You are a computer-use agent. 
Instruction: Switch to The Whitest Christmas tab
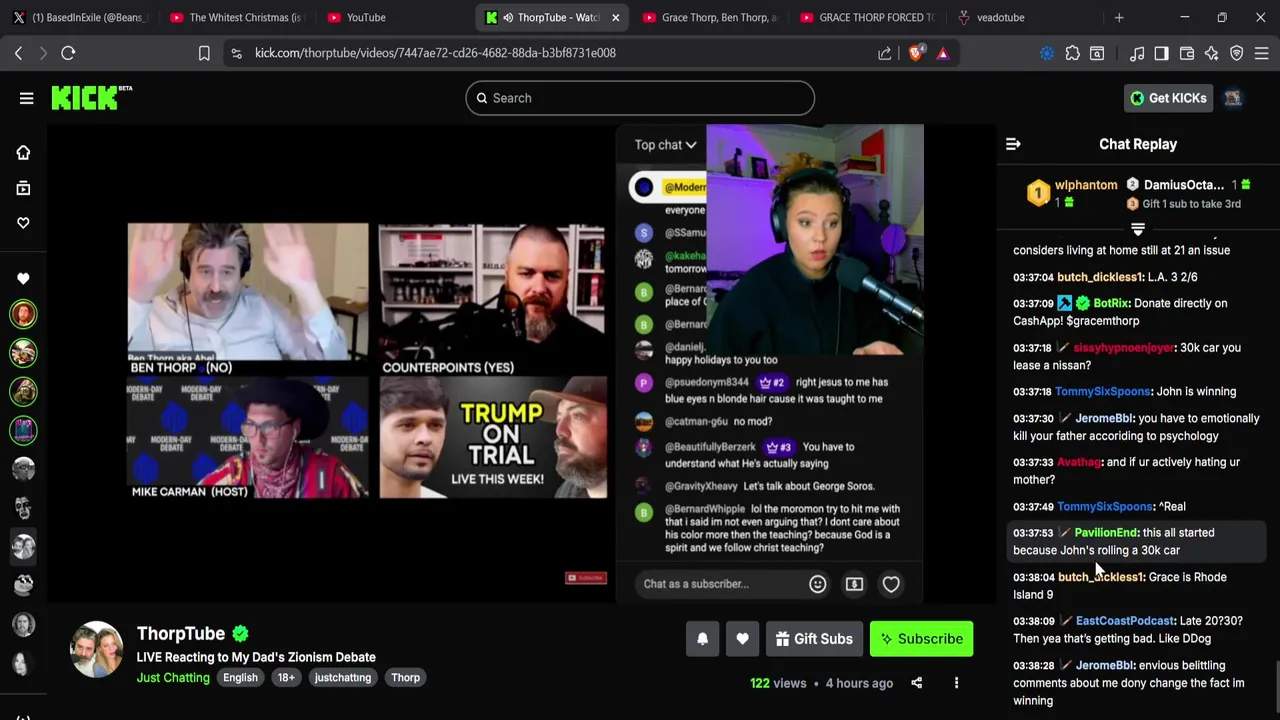pos(236,17)
